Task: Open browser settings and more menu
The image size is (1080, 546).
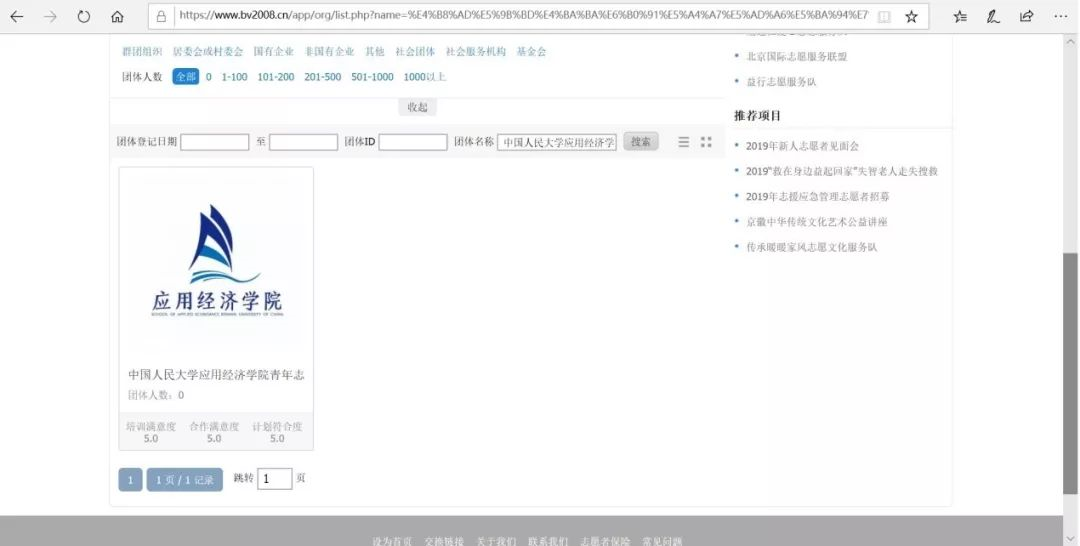Action: coord(1060,17)
